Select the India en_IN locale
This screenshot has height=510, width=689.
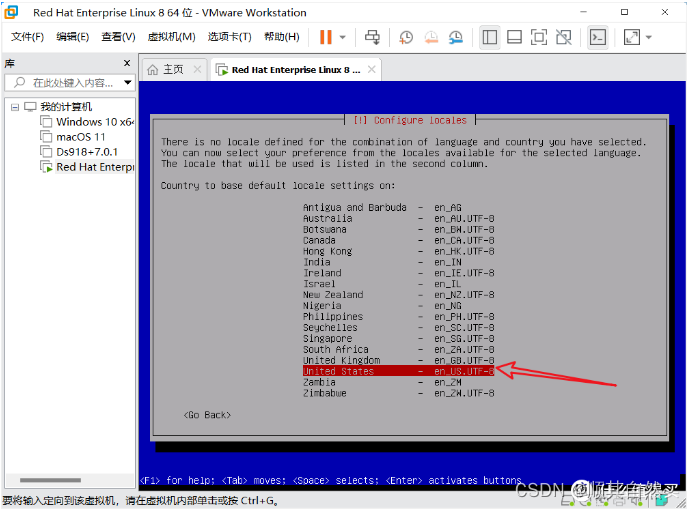pos(382,262)
